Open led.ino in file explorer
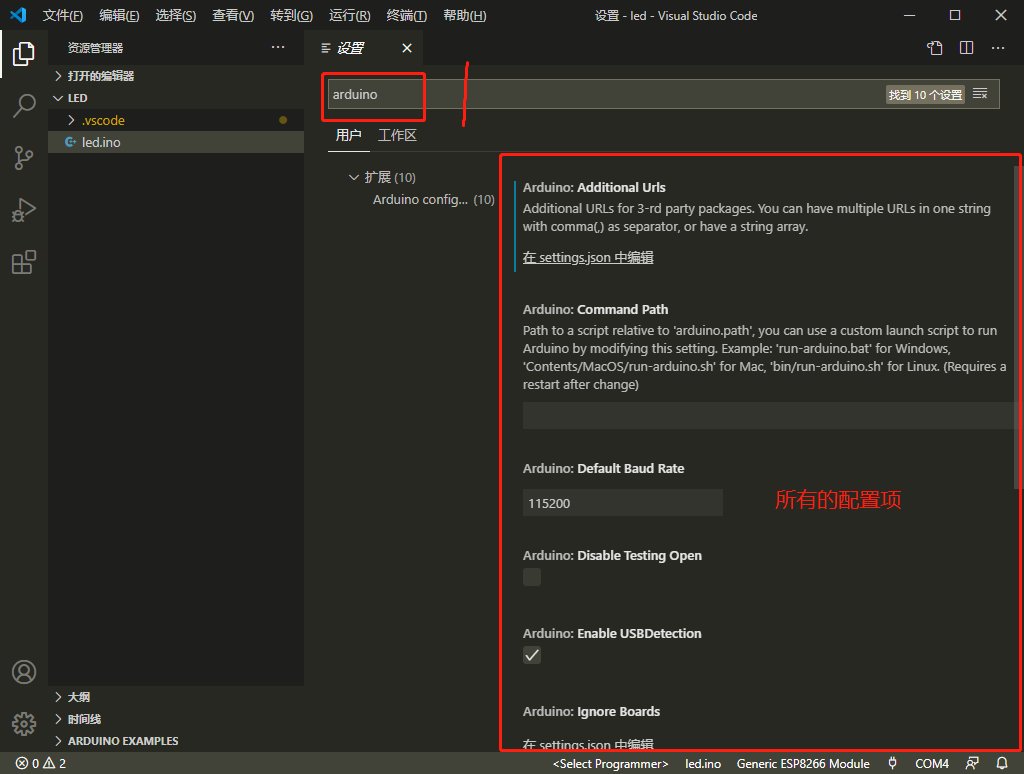 [x=176, y=142]
